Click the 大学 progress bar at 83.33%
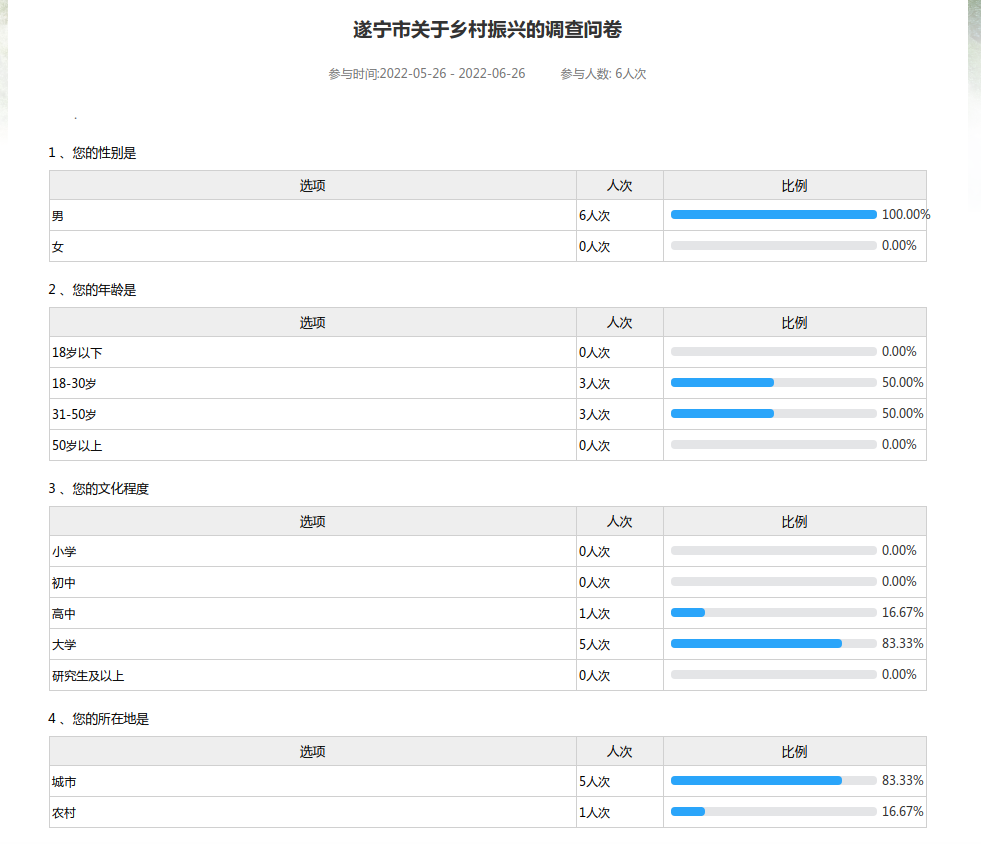The height and width of the screenshot is (844, 981). 773,643
